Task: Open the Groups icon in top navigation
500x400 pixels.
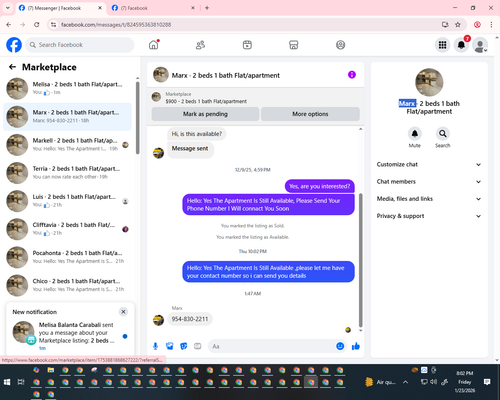Action: (x=340, y=45)
